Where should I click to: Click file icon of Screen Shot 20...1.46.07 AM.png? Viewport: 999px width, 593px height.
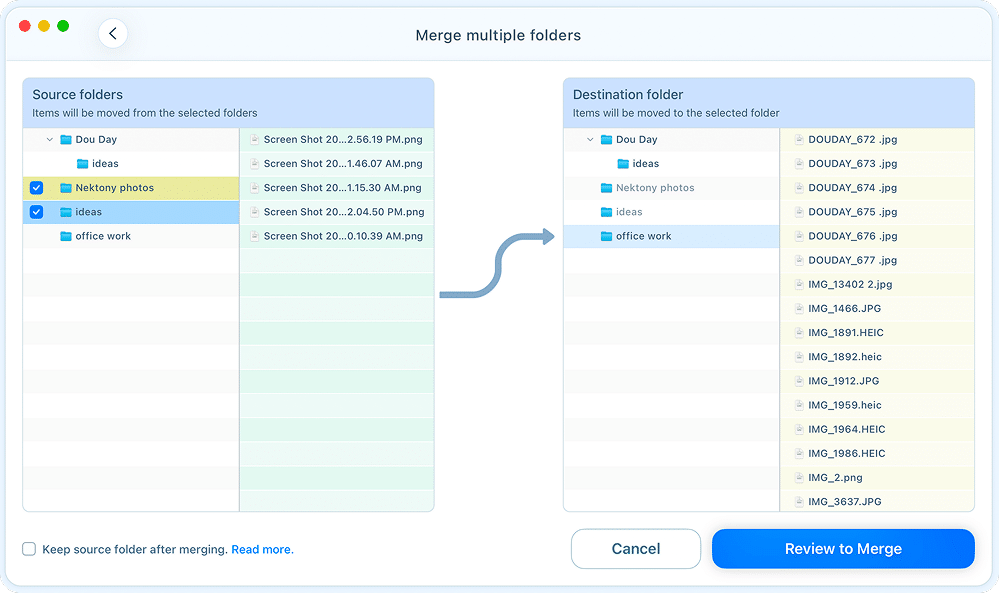tap(254, 164)
